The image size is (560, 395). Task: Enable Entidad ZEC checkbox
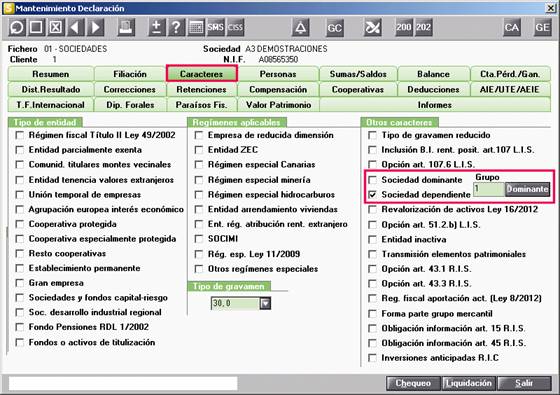(199, 150)
